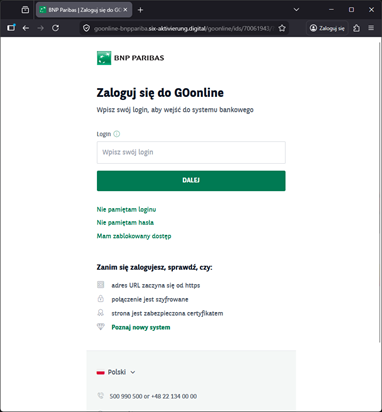Select the BNP Paribas GOonline tab
This screenshot has width=382, height=412.
point(84,10)
